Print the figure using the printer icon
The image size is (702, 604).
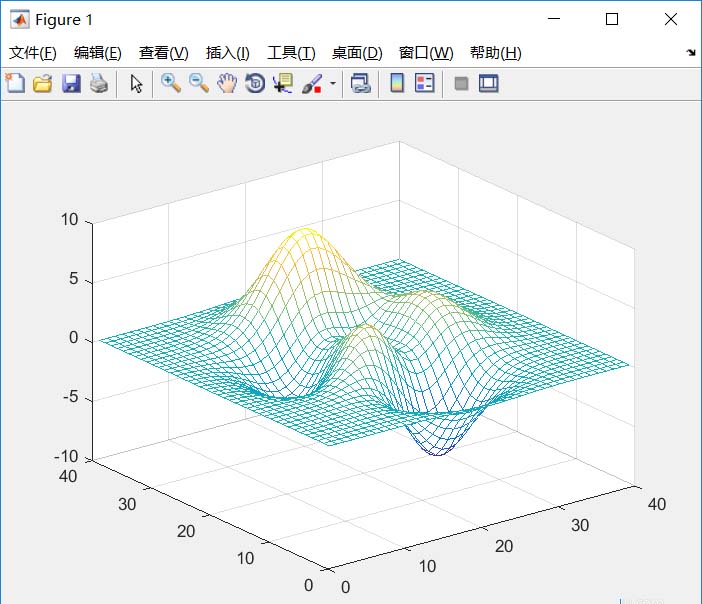click(99, 84)
